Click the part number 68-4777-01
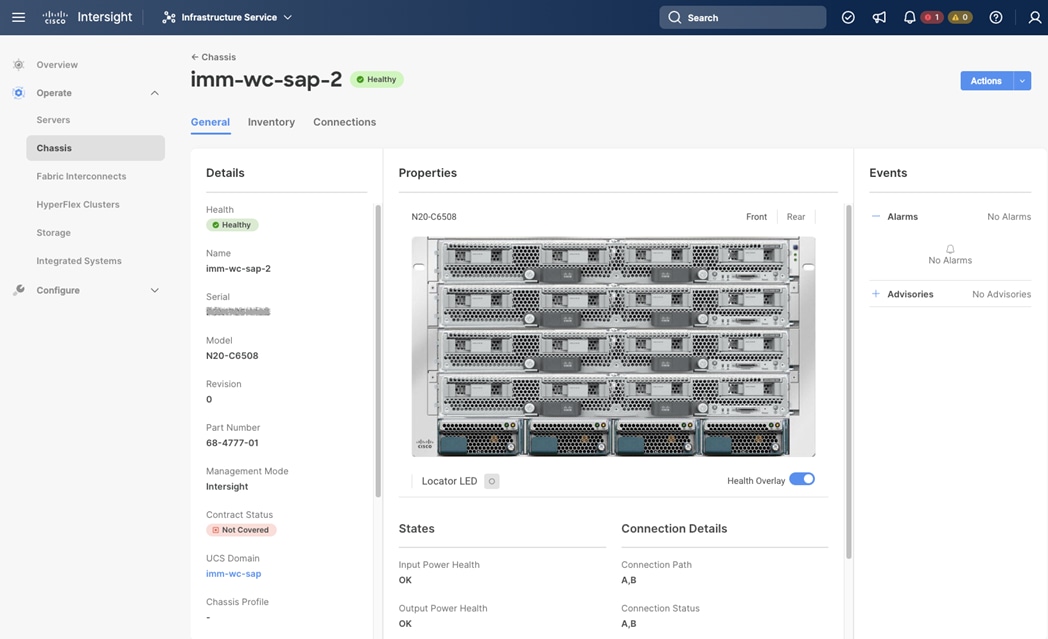The height and width of the screenshot is (639, 1048). 232,443
